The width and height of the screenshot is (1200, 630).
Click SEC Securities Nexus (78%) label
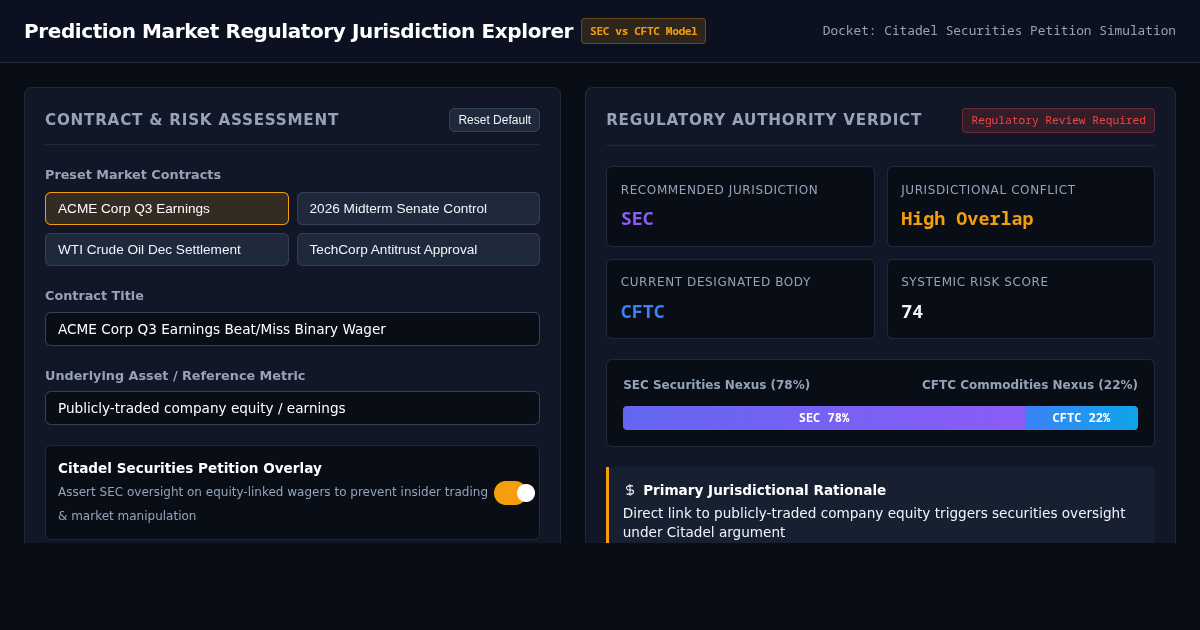tap(716, 385)
